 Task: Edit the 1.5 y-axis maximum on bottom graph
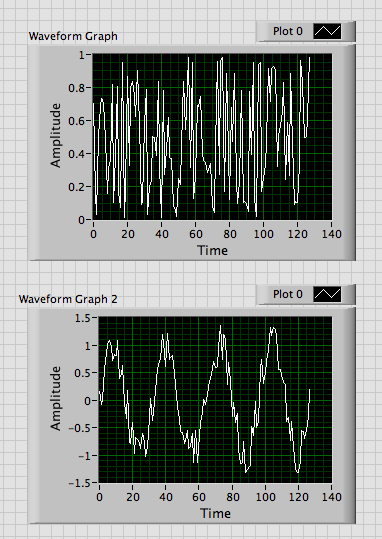pos(83,318)
